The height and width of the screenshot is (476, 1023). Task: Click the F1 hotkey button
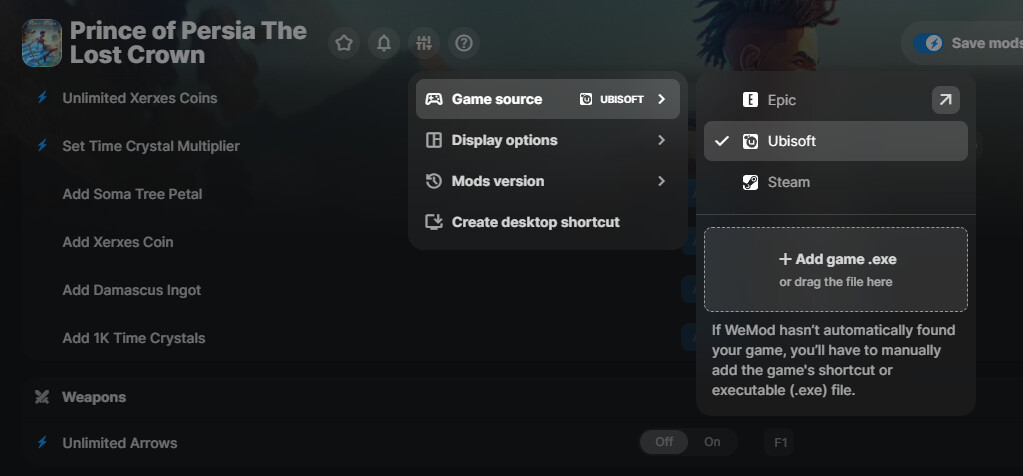(x=781, y=442)
